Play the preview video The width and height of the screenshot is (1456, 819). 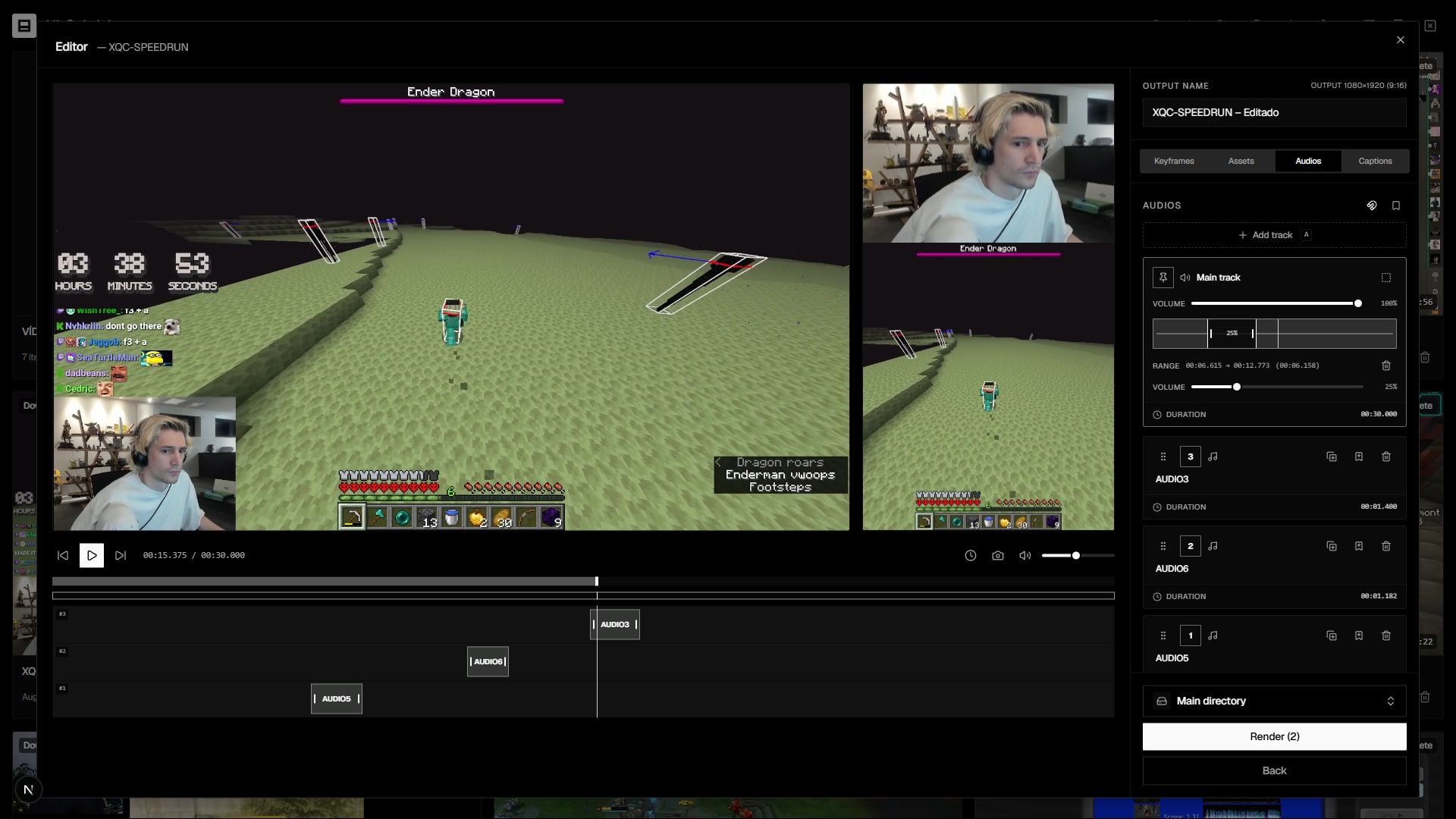tap(92, 556)
